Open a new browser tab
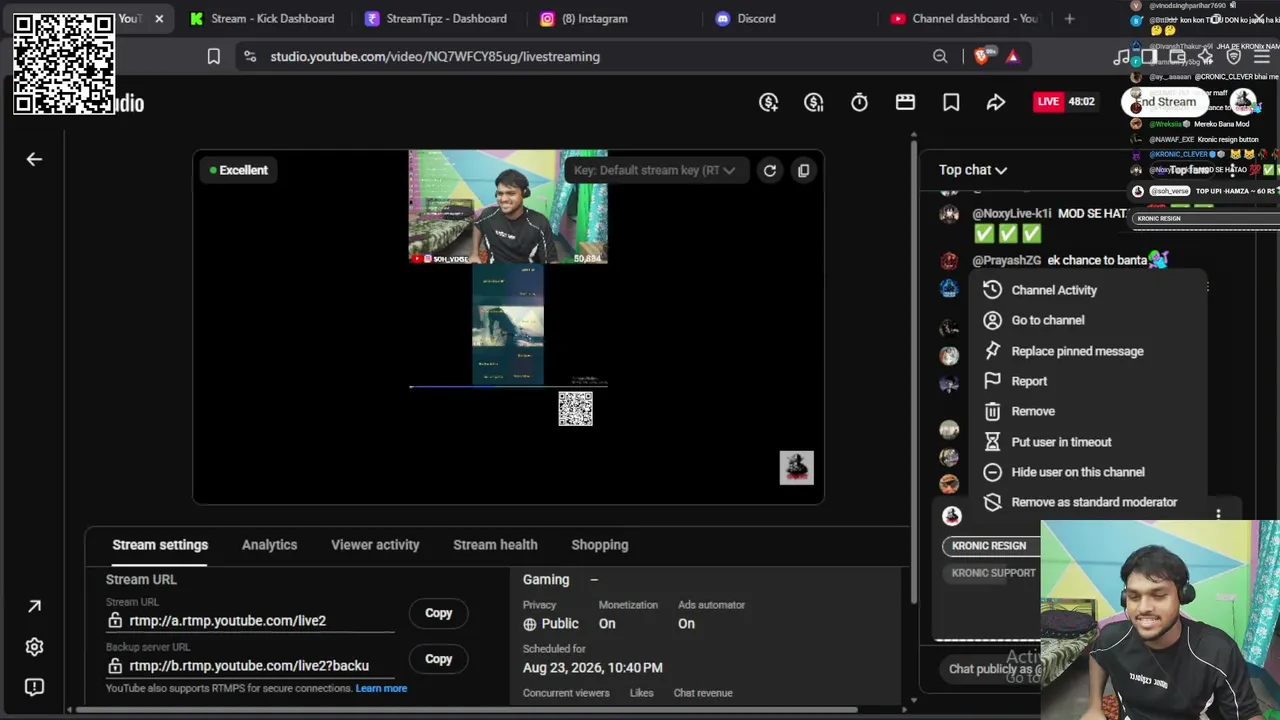This screenshot has height=720, width=1280. (x=1069, y=18)
